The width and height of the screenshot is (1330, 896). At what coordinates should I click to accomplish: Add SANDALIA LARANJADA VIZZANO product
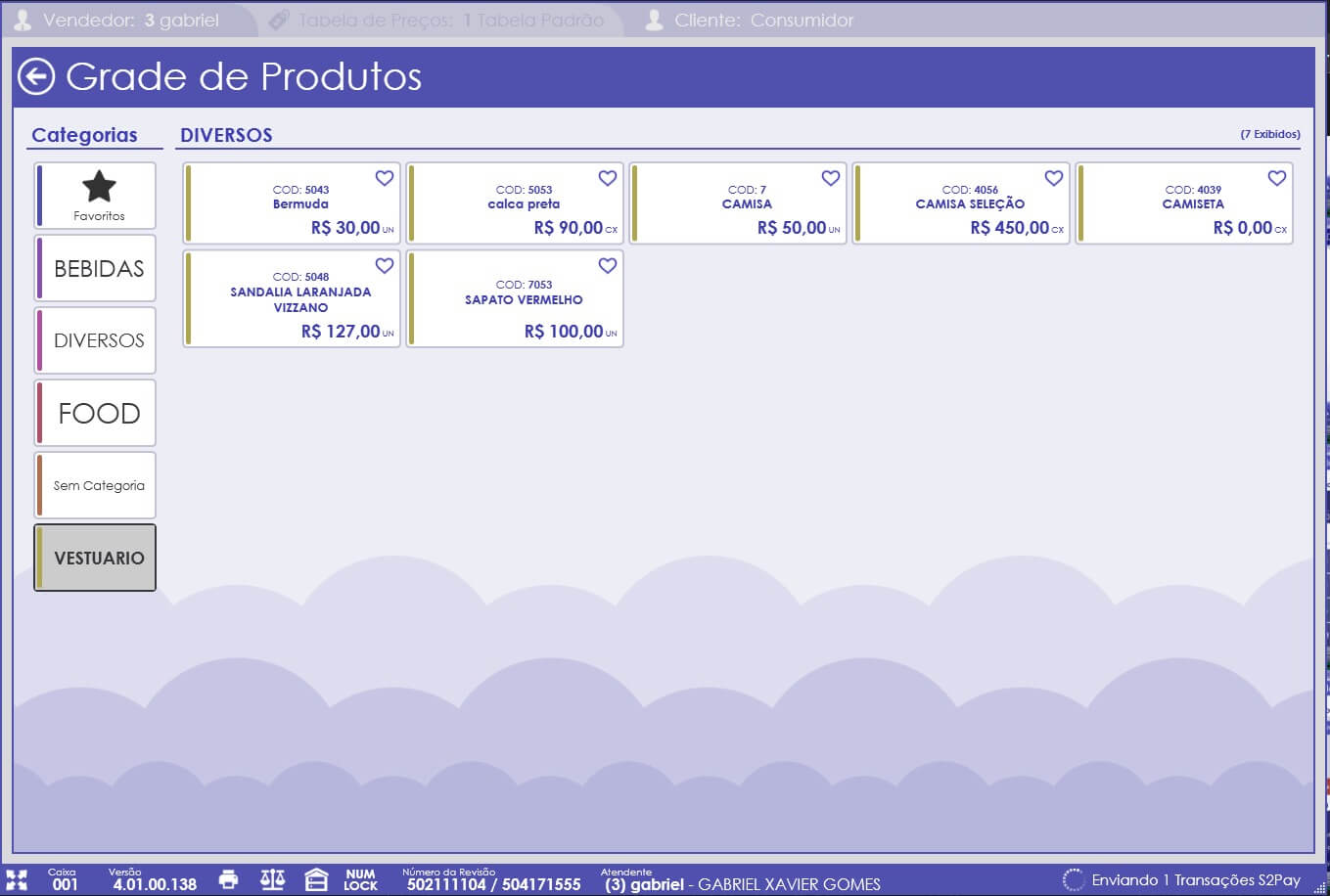tap(292, 298)
